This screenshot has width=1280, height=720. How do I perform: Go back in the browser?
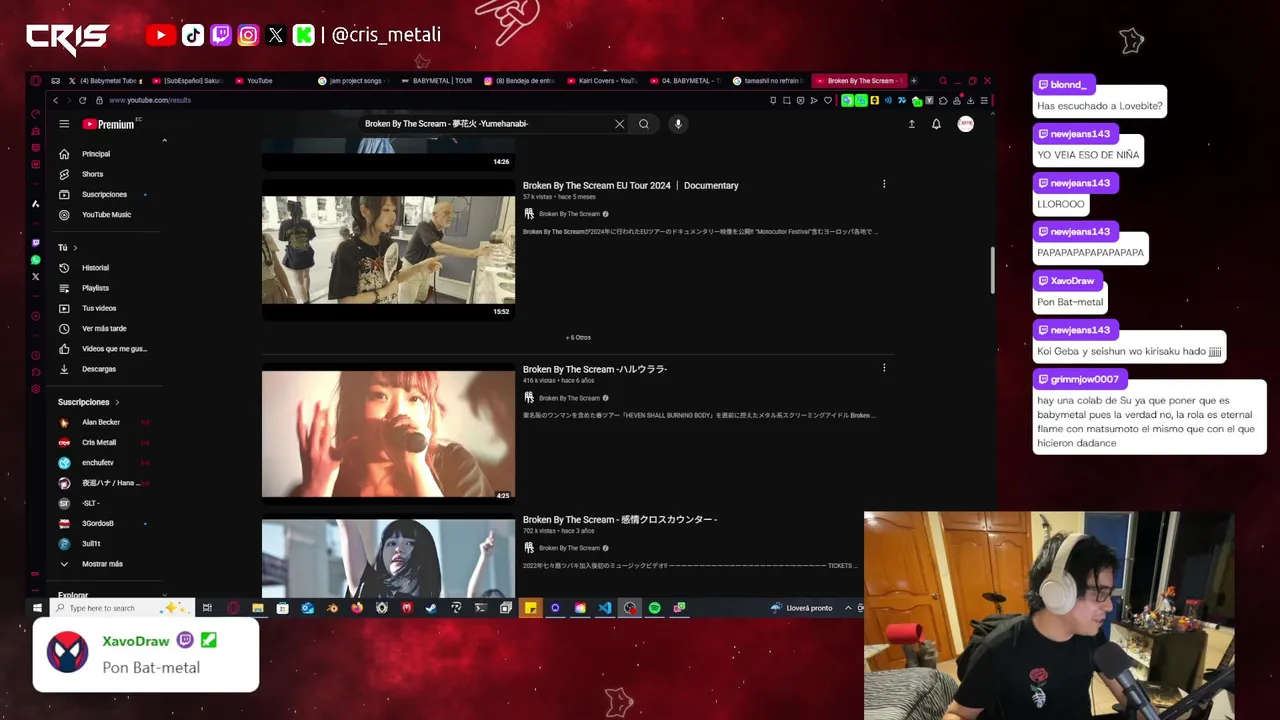coord(56,100)
